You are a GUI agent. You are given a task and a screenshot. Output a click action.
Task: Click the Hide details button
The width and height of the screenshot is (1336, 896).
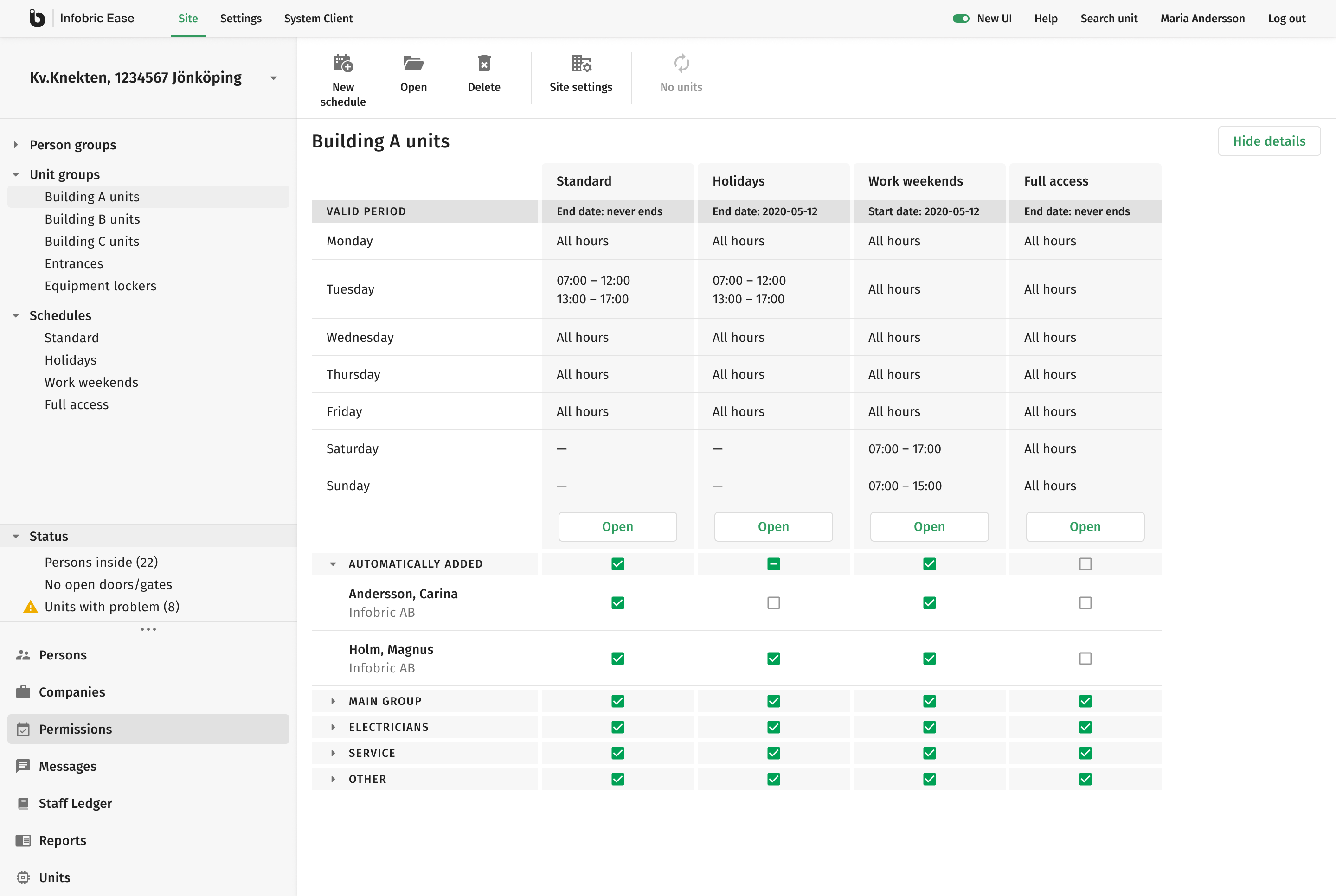coord(1269,141)
